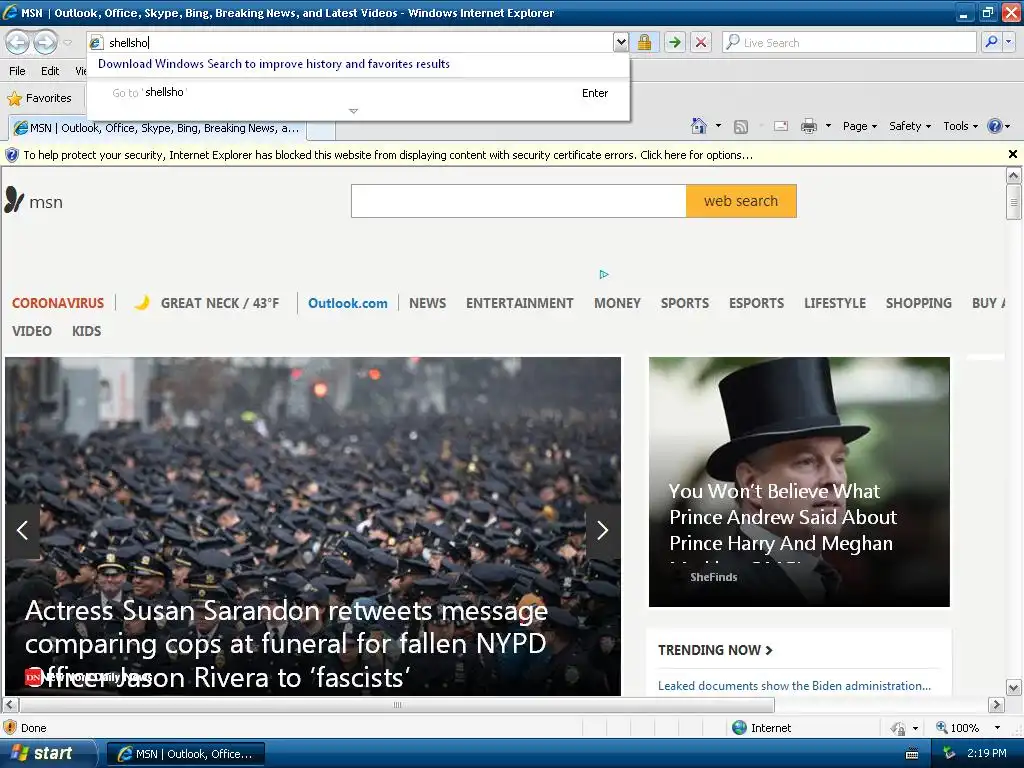This screenshot has width=1024, height=768.
Task: Open the Prince Andrew story card
Action: pyautogui.click(x=799, y=481)
